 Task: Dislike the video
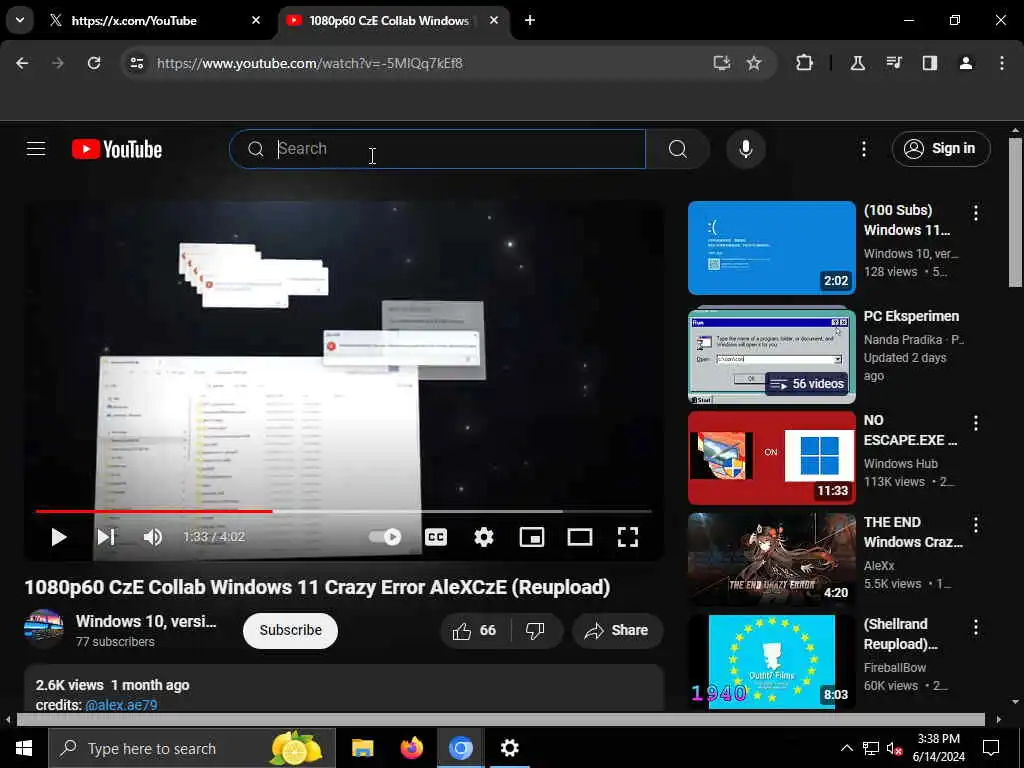(536, 631)
